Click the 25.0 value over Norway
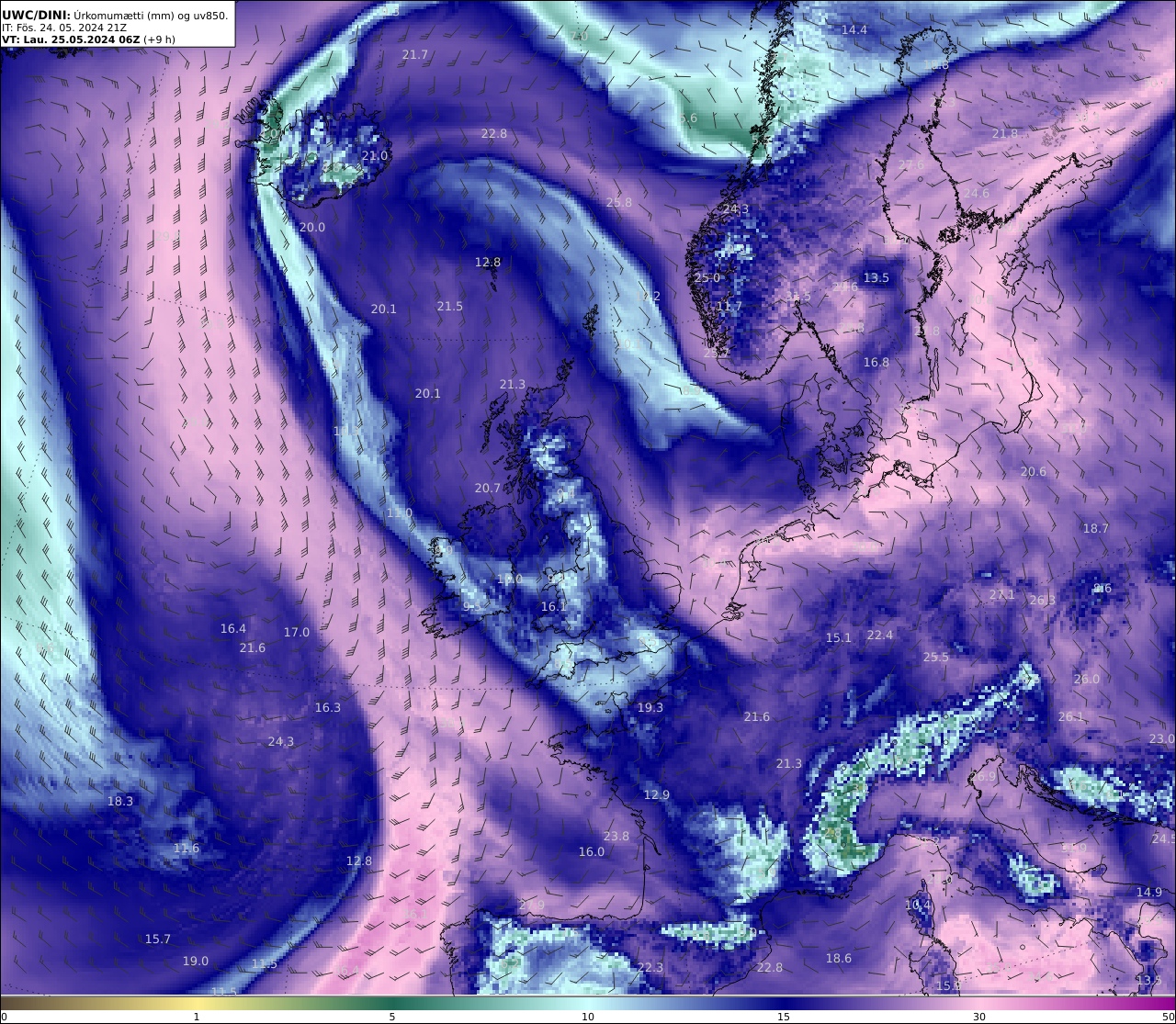1176x1024 pixels. tap(707, 277)
